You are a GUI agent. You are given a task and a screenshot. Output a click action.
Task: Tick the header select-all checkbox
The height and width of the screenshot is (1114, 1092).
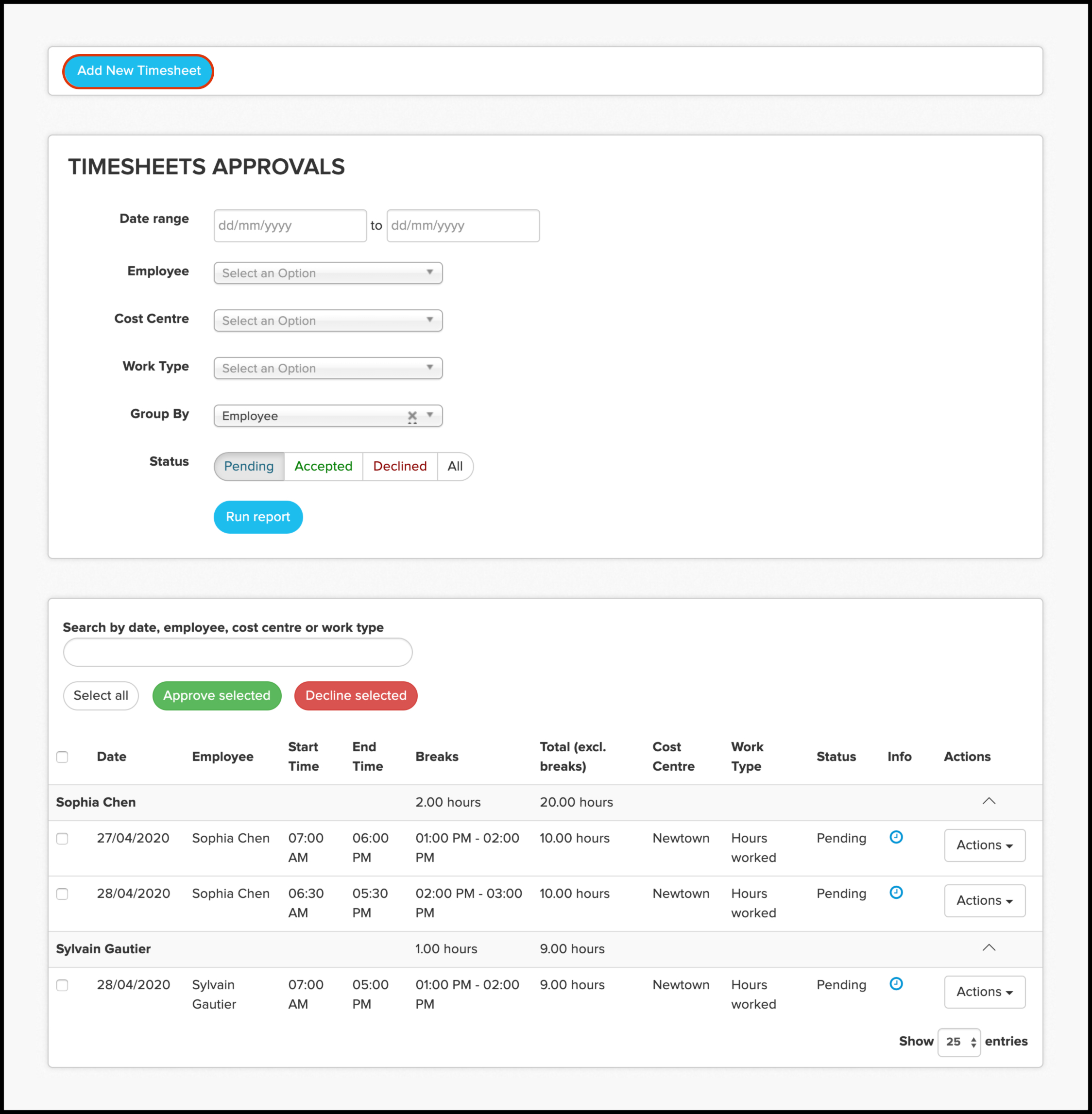63,757
